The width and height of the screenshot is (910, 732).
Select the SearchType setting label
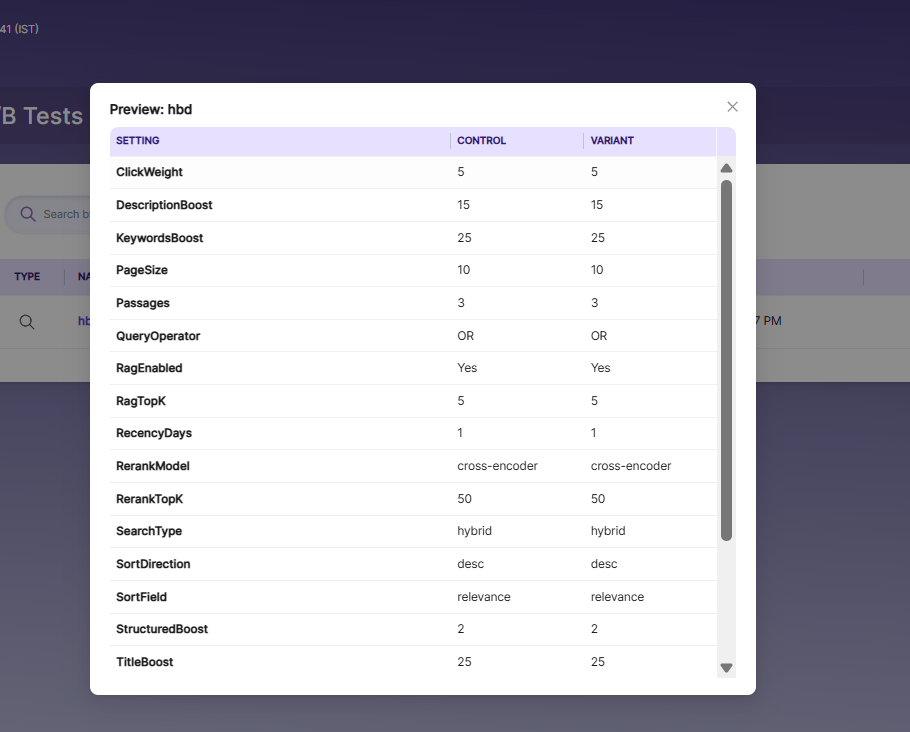149,531
